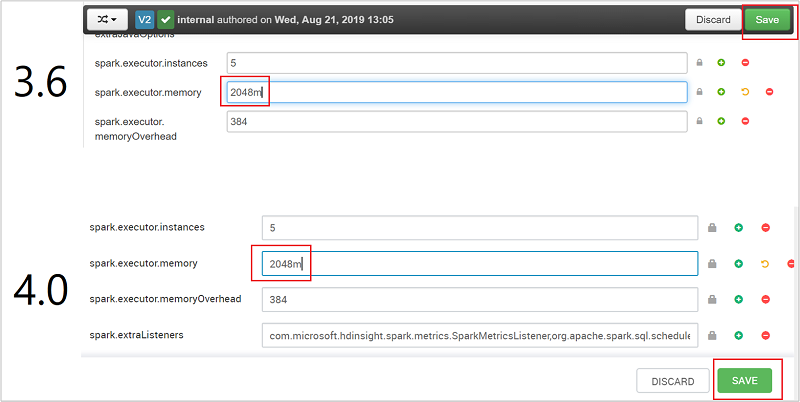
Task: Click Discard in the 3.6 header bar
Action: 713,20
